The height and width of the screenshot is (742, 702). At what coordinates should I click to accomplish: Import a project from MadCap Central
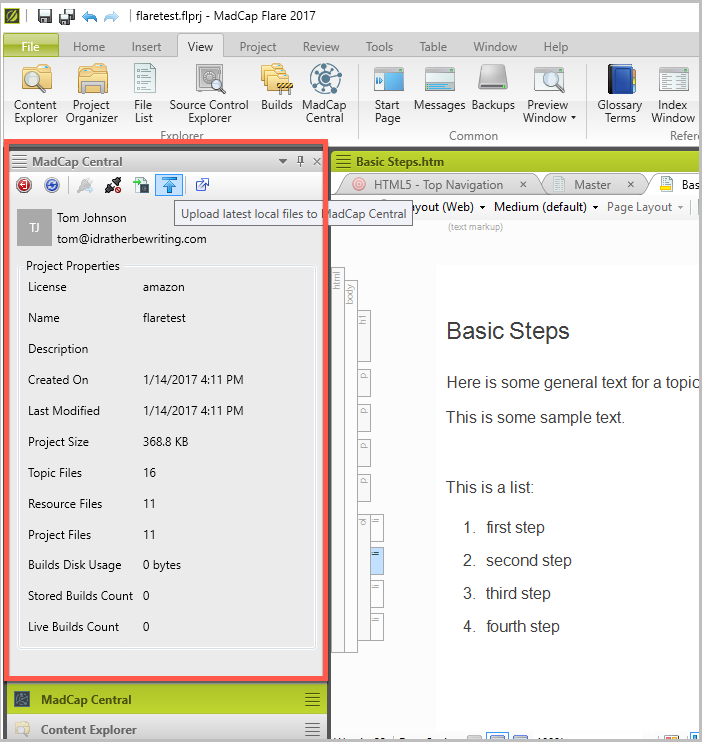[x=141, y=185]
